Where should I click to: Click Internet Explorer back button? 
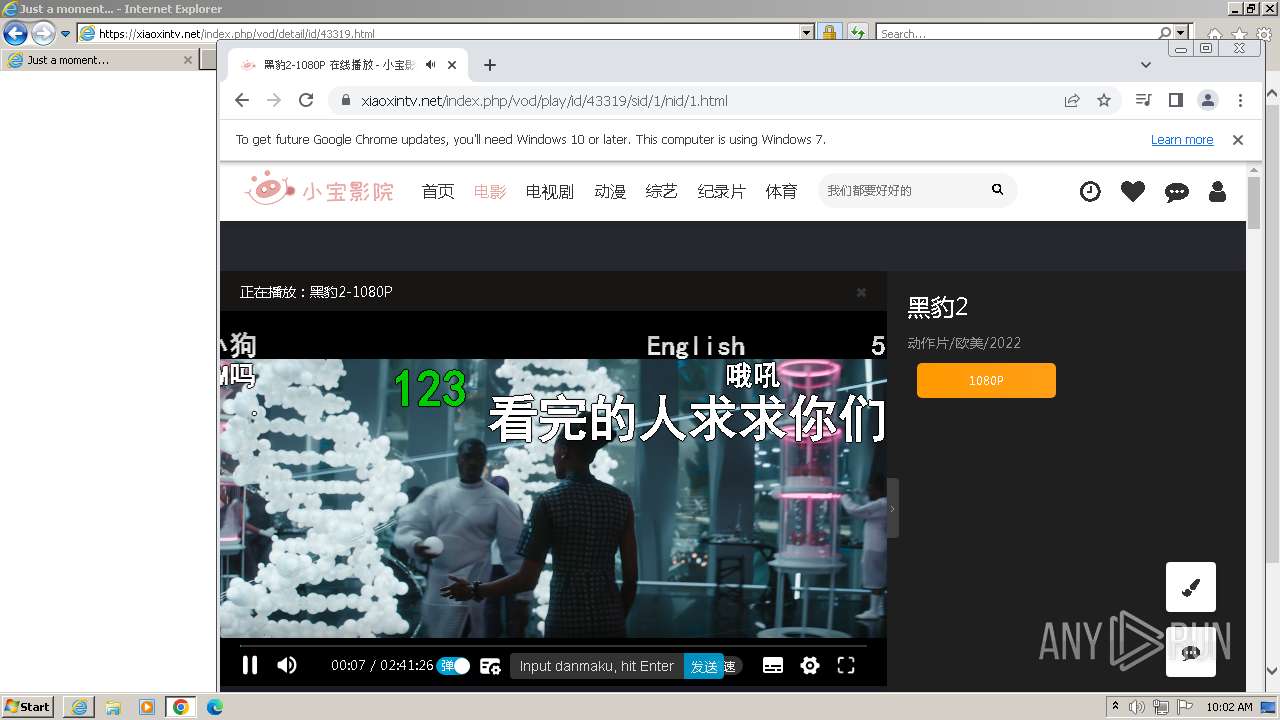tap(15, 33)
